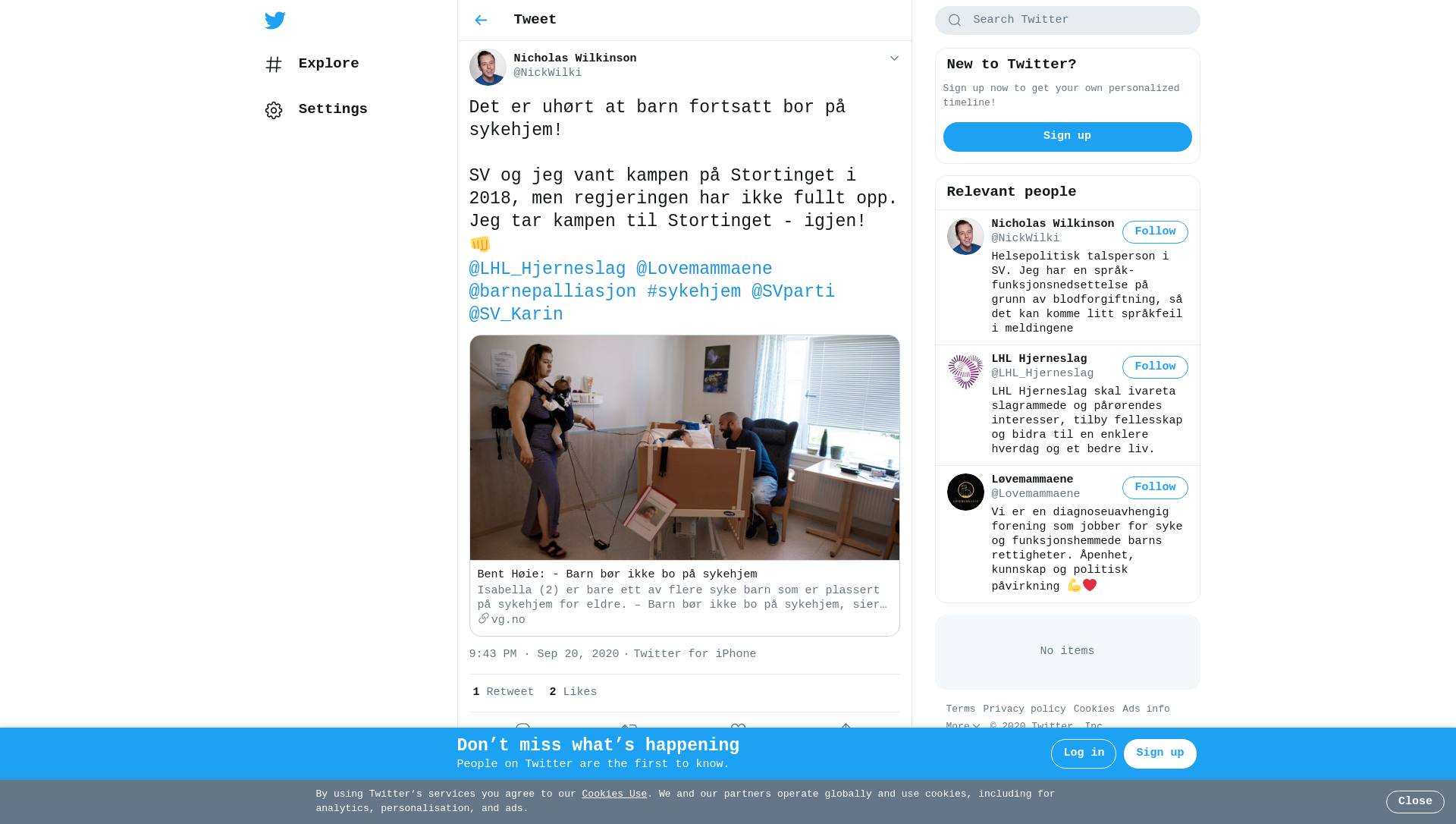The width and height of the screenshot is (1456, 824).
Task: Click Sign up in the New to Twitter box
Action: coord(1067,137)
